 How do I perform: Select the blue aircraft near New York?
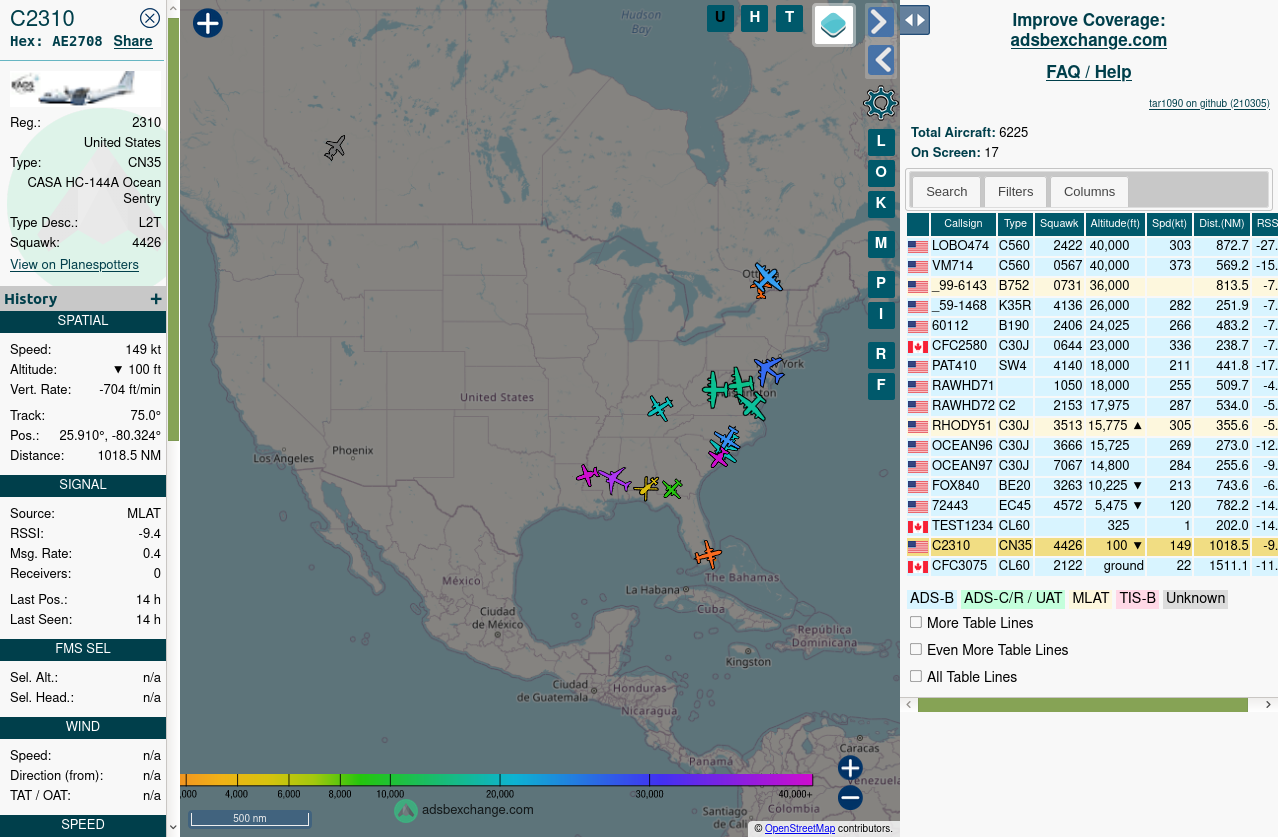click(768, 371)
